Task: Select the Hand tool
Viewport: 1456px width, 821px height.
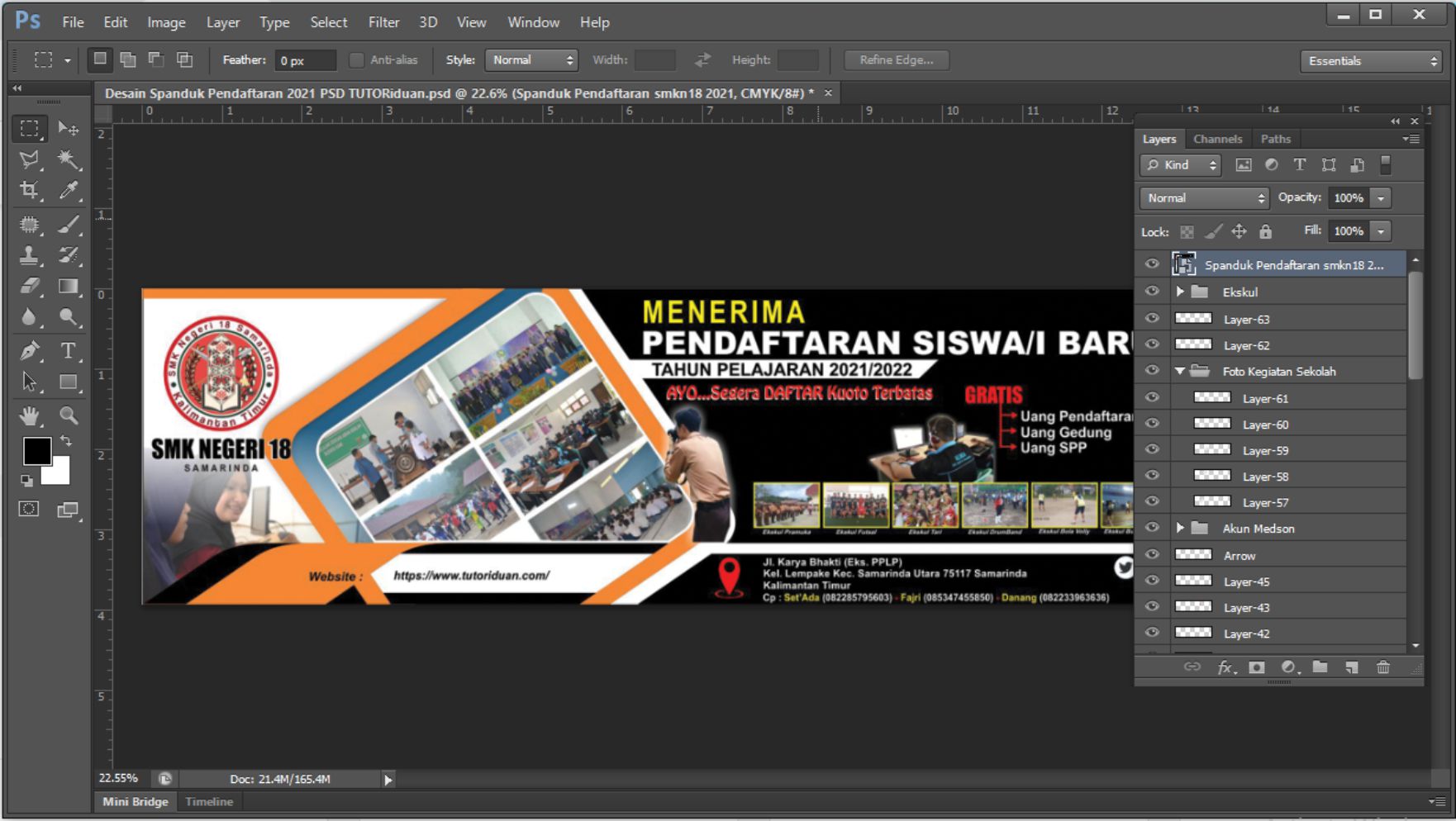Action: coord(28,415)
